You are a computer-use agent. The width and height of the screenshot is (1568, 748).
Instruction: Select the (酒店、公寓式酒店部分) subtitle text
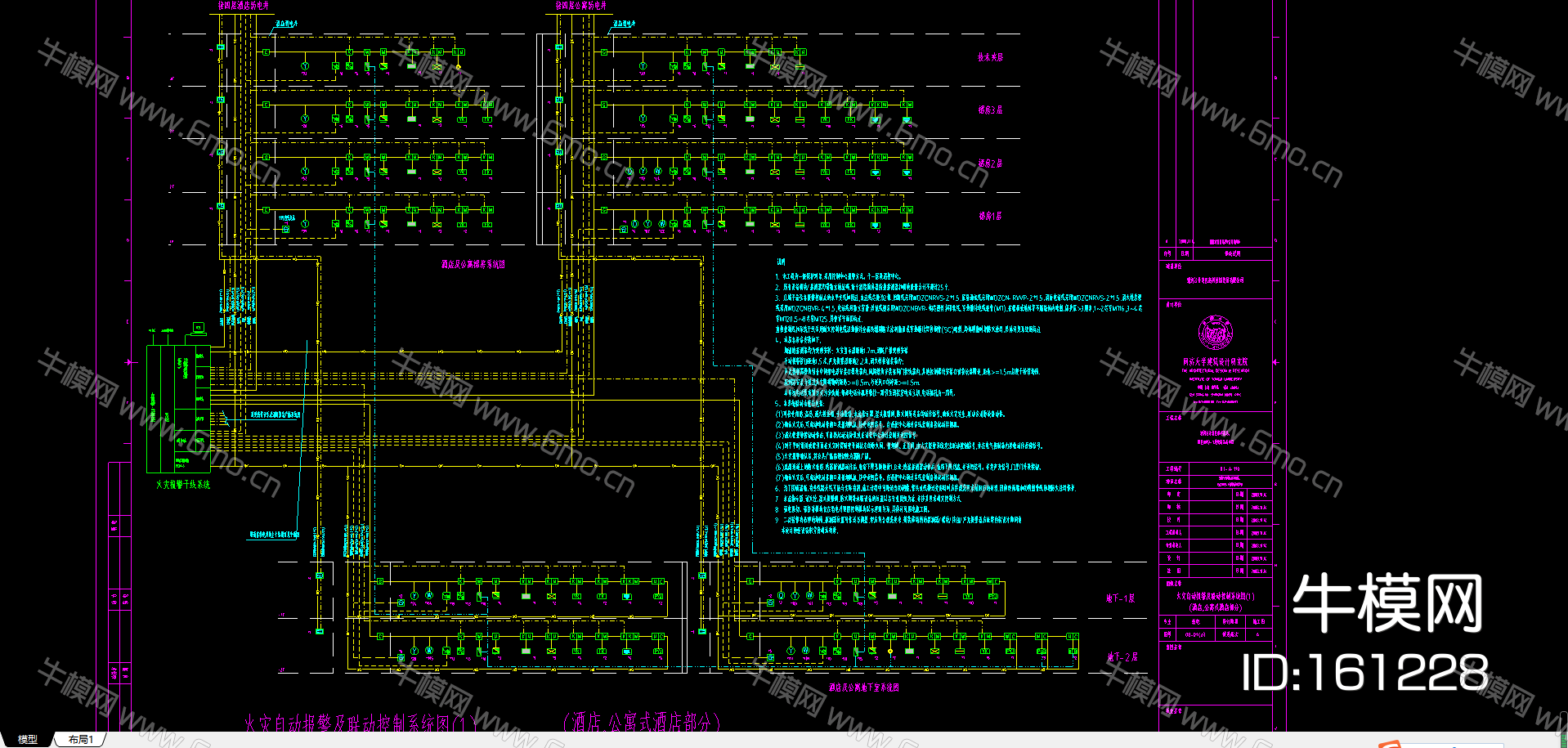pos(643,723)
